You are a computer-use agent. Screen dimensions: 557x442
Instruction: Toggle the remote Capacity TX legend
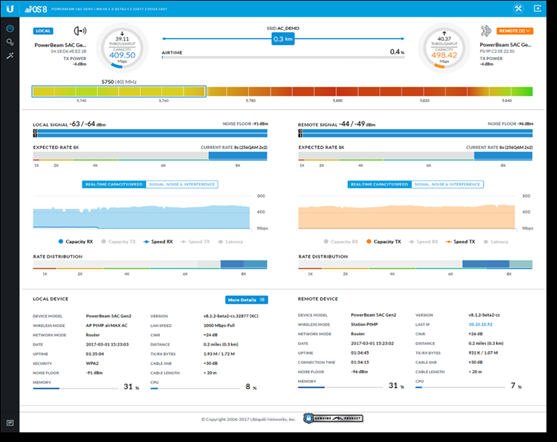[384, 242]
